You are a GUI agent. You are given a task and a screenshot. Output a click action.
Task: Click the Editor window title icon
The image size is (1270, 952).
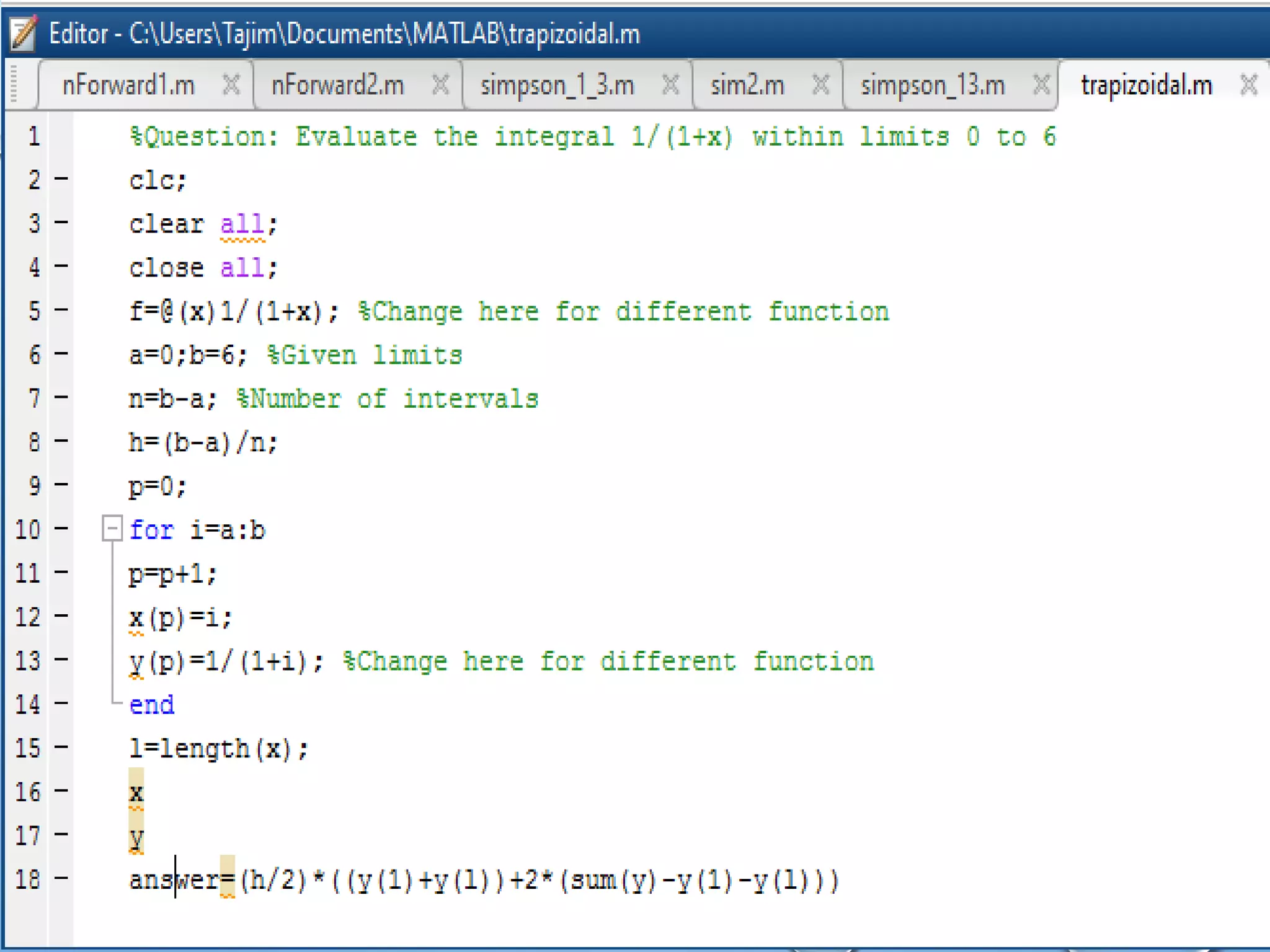(24, 33)
